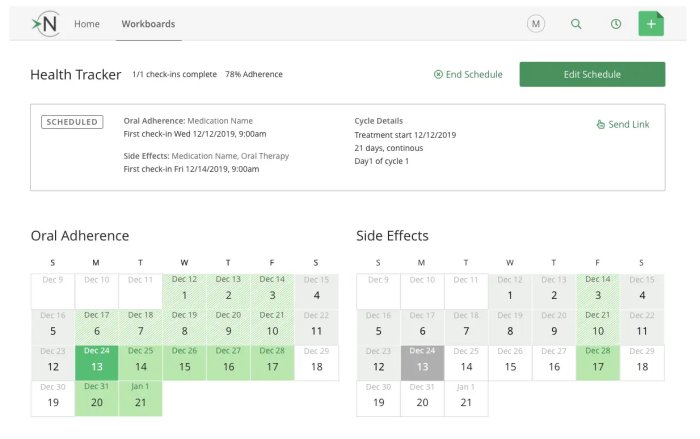Screen dimensions: 700x439
Task: Select Dec 31 in Oral Adherence calendar
Action: point(97,396)
